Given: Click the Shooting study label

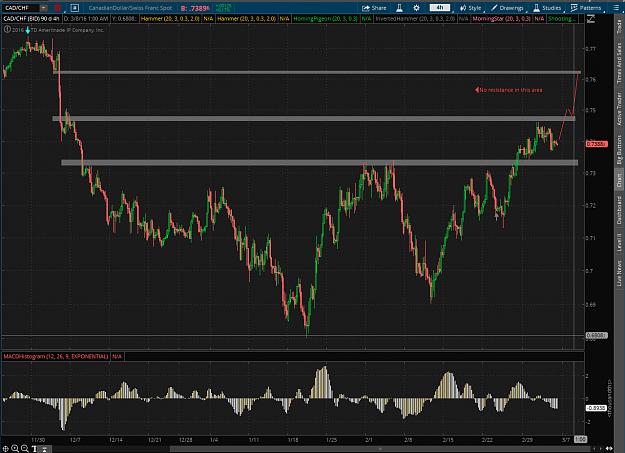Looking at the screenshot, I should pos(561,19).
